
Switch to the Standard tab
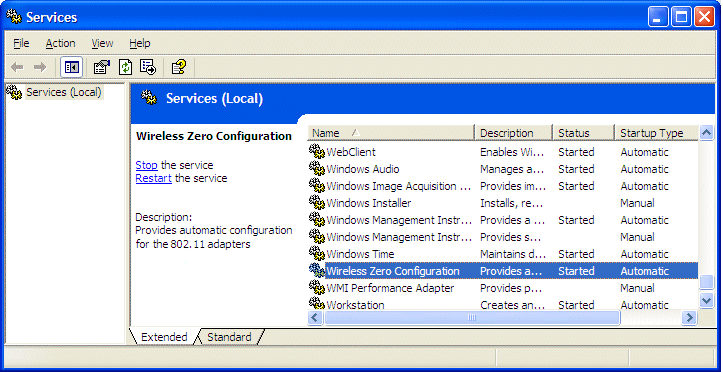[229, 337]
